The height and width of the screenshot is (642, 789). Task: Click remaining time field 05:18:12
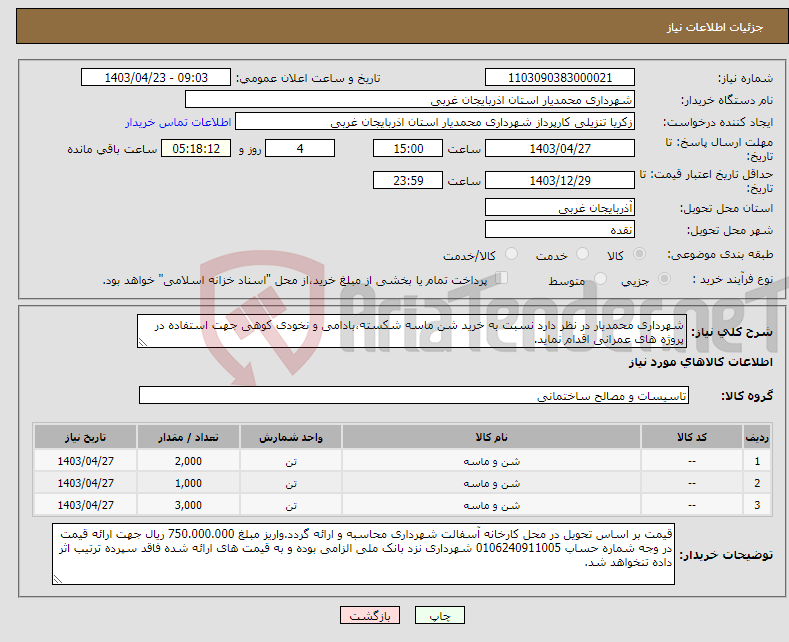(x=196, y=148)
